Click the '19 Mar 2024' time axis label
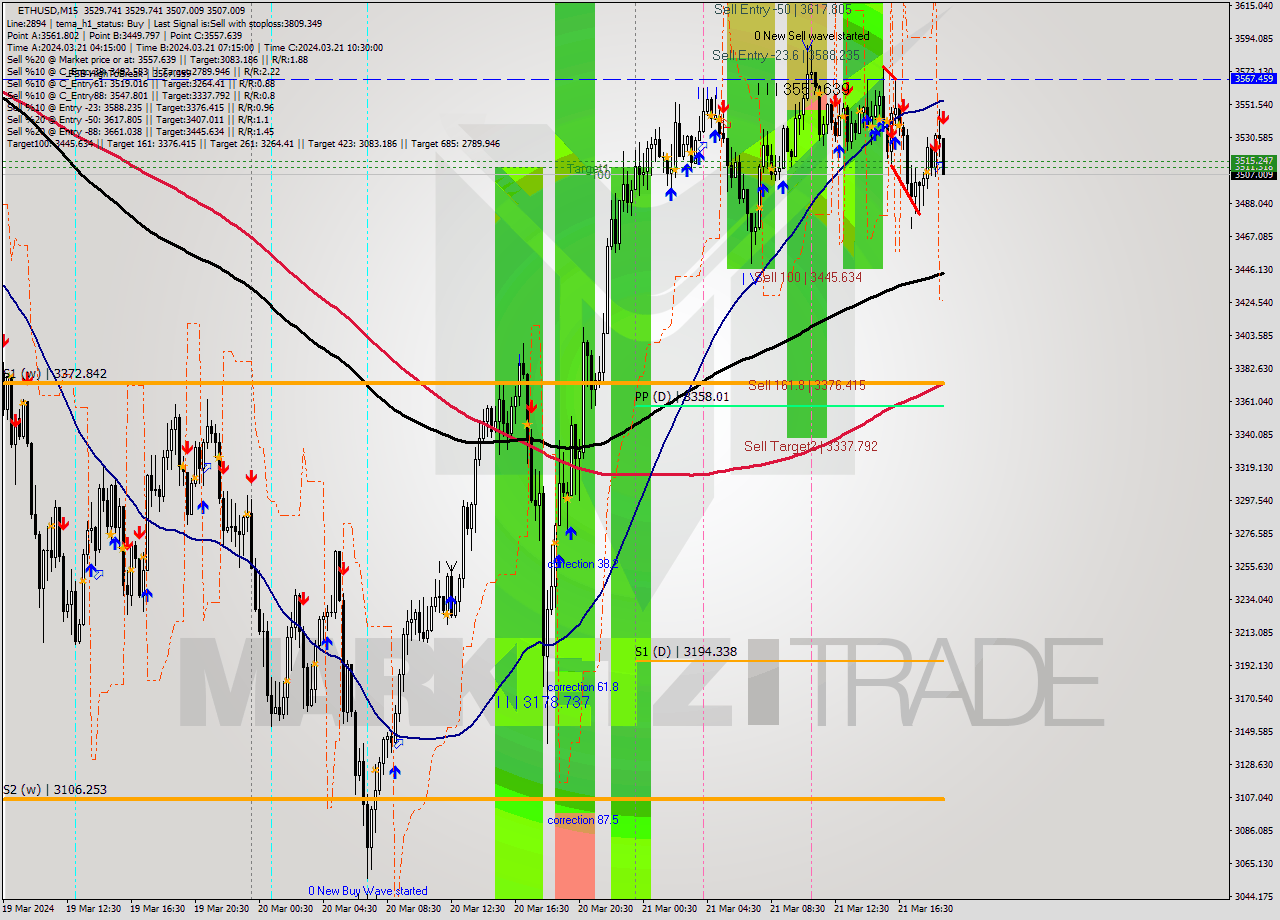The width and height of the screenshot is (1280, 920). pyautogui.click(x=30, y=909)
